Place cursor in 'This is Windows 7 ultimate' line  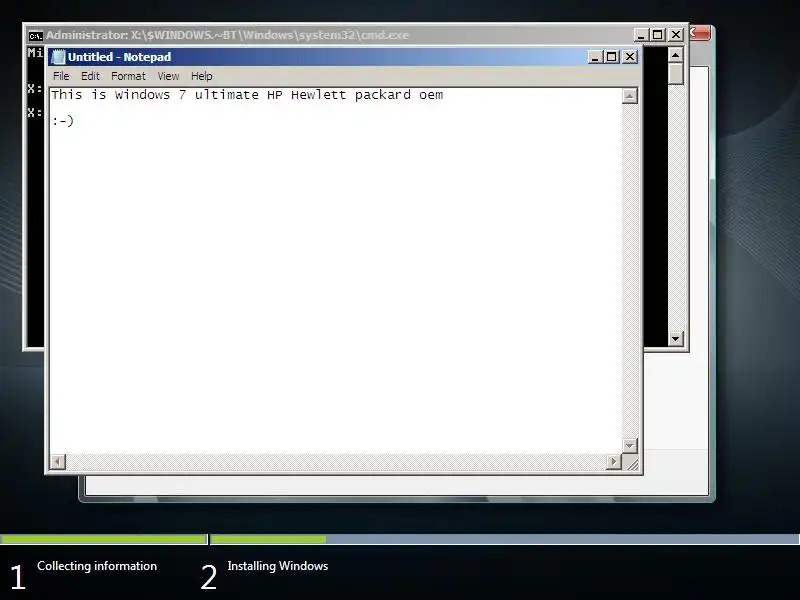click(x=247, y=95)
